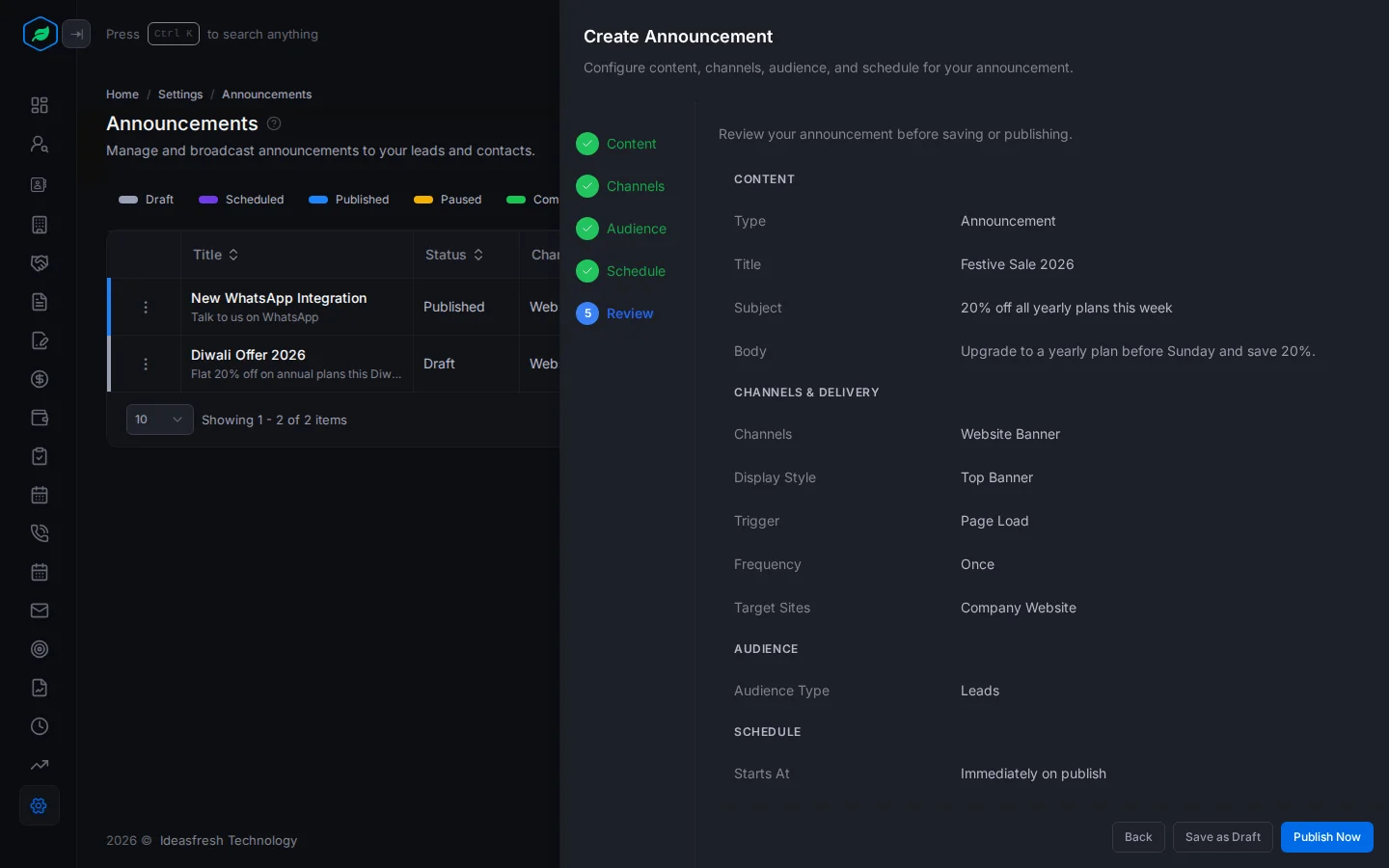Image resolution: width=1389 pixels, height=868 pixels.
Task: Click "Showing 1 - 2 of 2 items" text
Action: [274, 420]
